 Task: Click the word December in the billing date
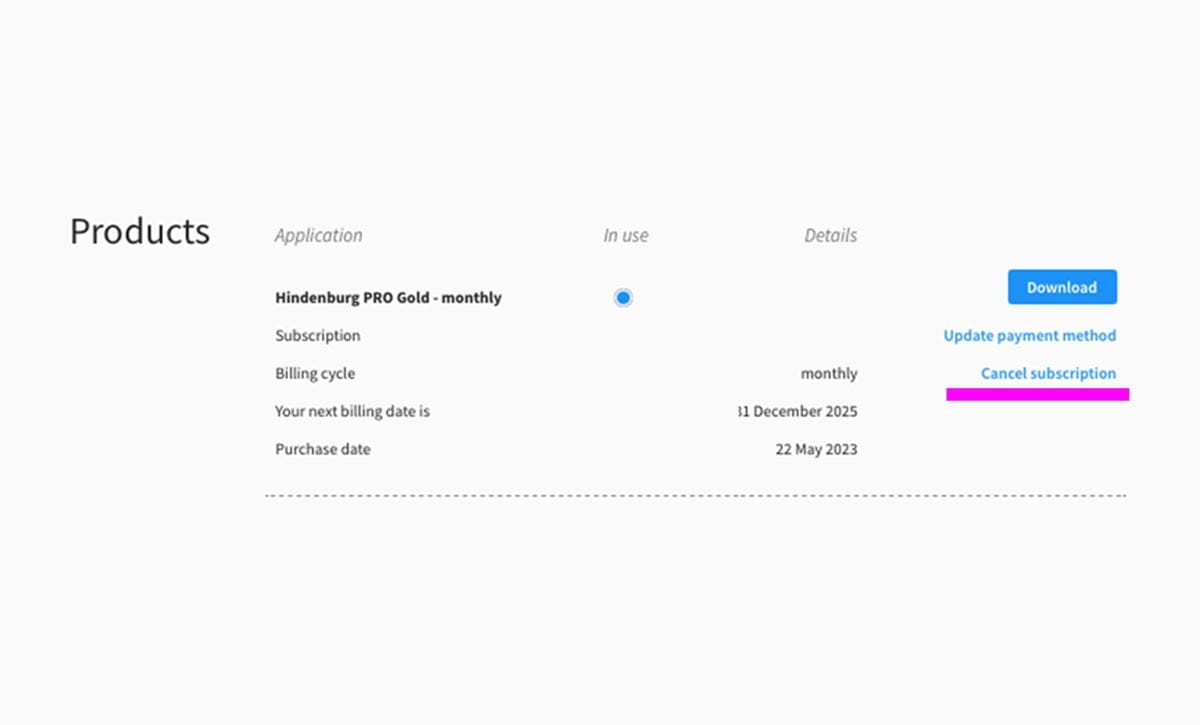pyautogui.click(x=787, y=412)
